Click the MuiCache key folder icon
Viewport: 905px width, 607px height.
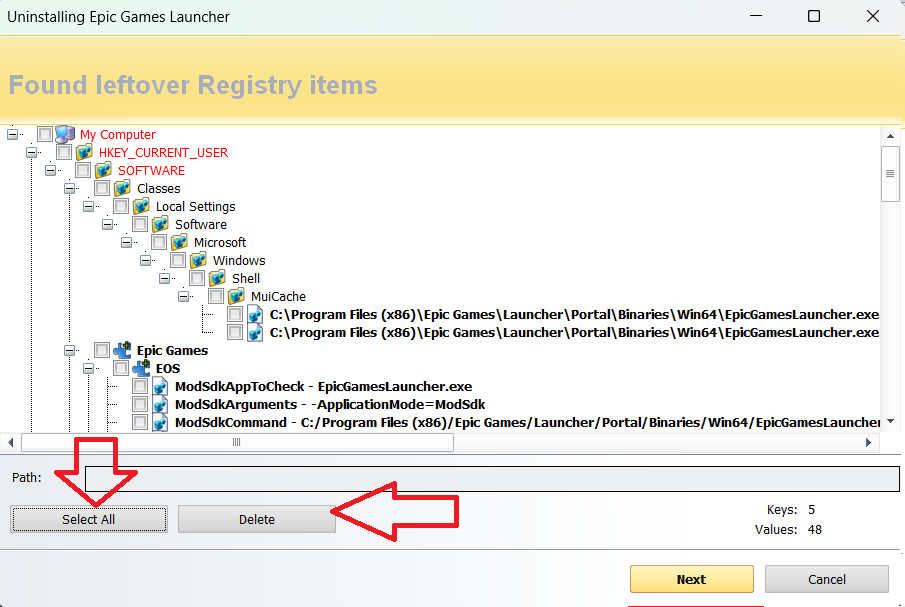237,296
